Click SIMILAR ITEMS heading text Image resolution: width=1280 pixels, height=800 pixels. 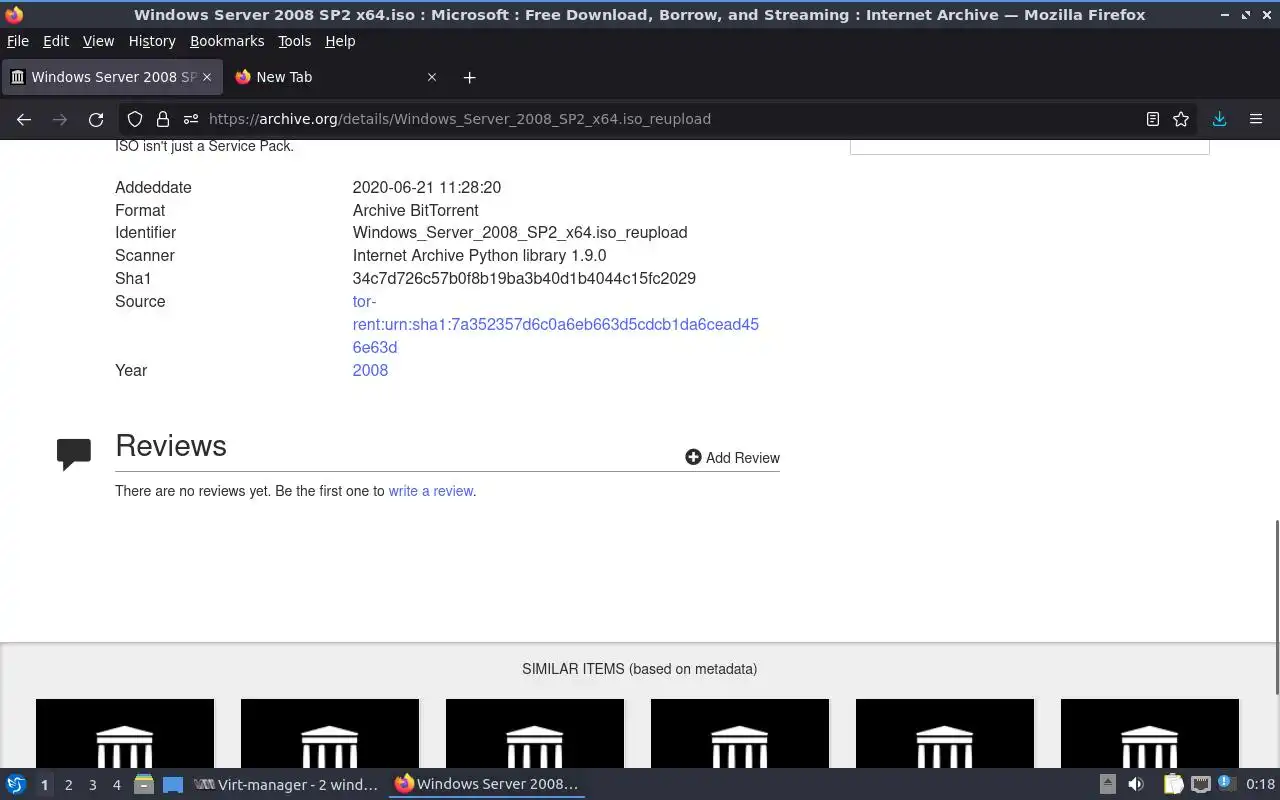[x=639, y=669]
